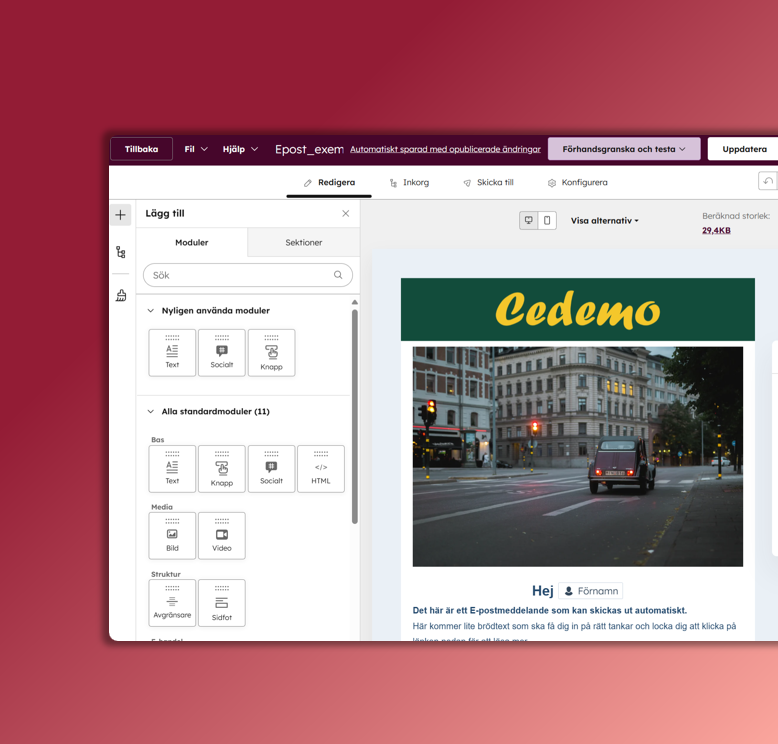Open the design brush sidebar icon
Viewport: 778px width, 744px height.
[x=121, y=295]
